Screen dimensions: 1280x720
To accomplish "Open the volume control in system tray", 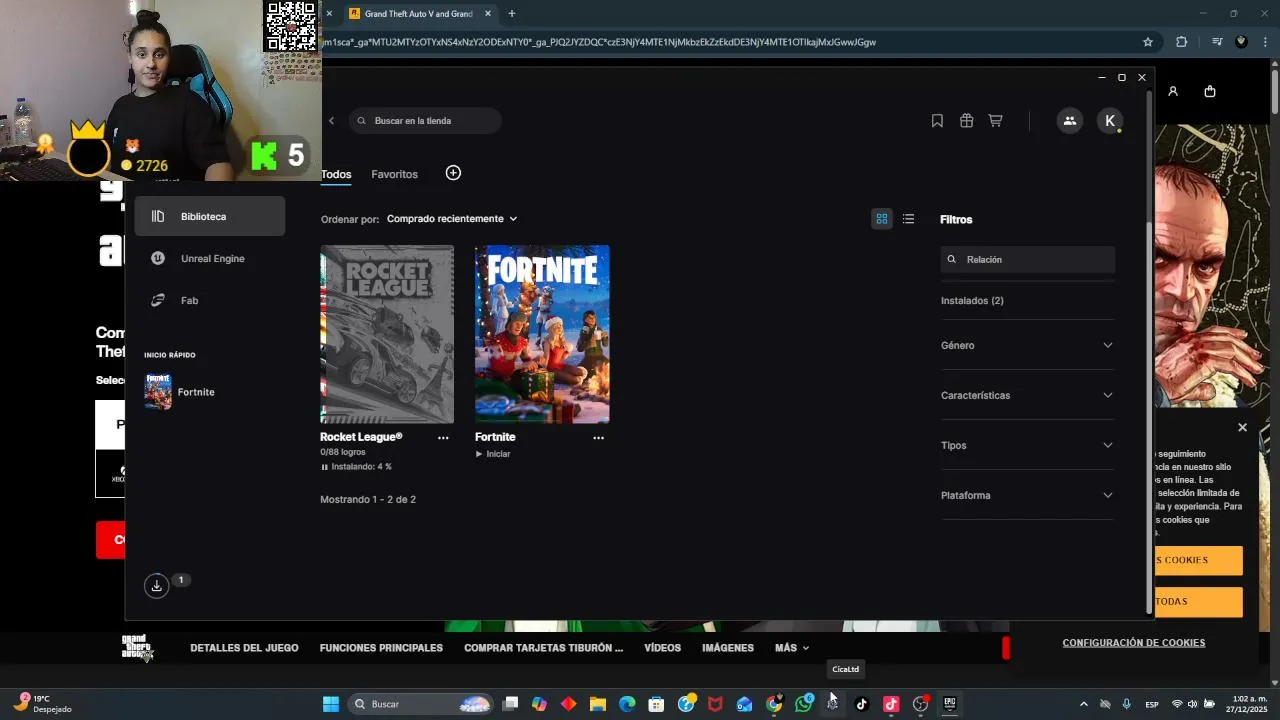I will [x=1192, y=704].
